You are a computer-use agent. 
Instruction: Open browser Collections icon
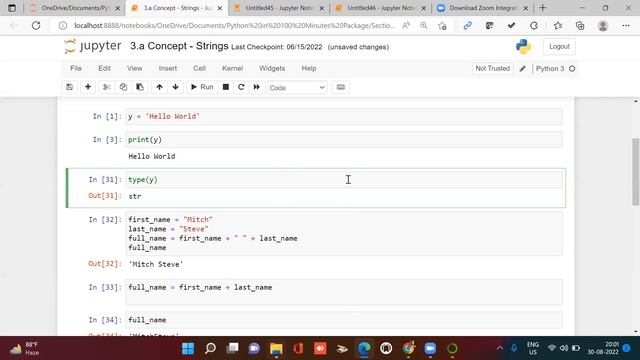pyautogui.click(x=580, y=26)
